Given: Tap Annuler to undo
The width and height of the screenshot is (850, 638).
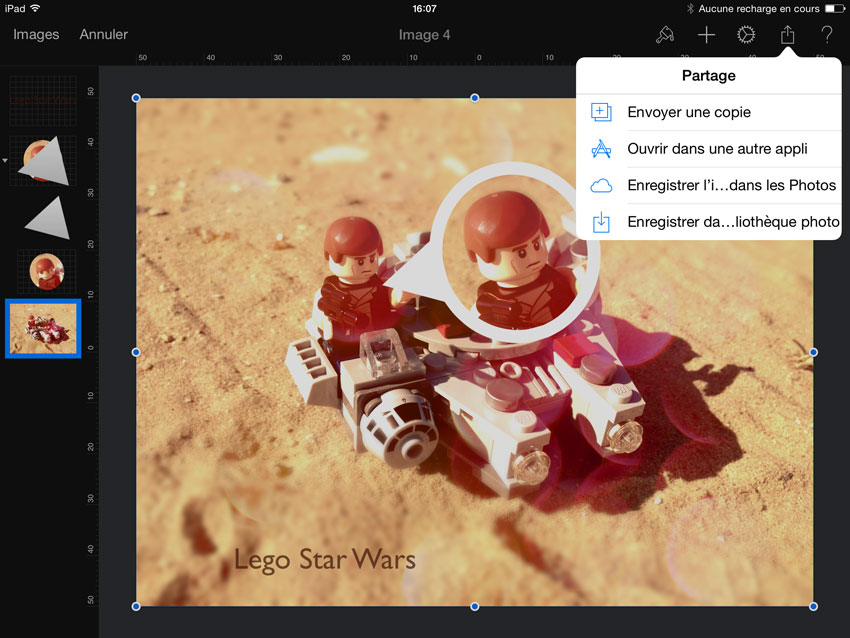Looking at the screenshot, I should click(104, 34).
